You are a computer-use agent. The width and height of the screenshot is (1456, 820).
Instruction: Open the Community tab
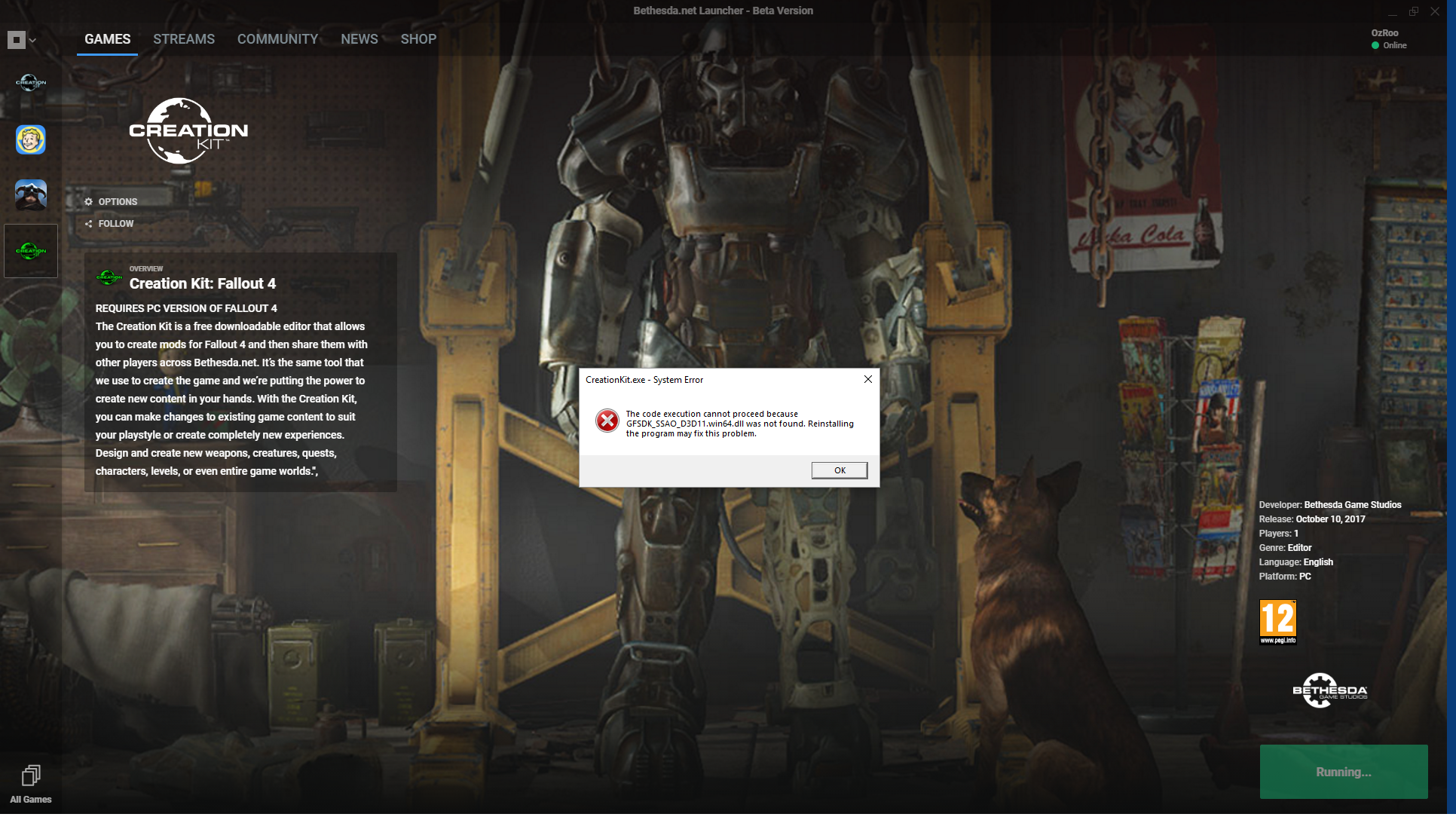[x=277, y=39]
